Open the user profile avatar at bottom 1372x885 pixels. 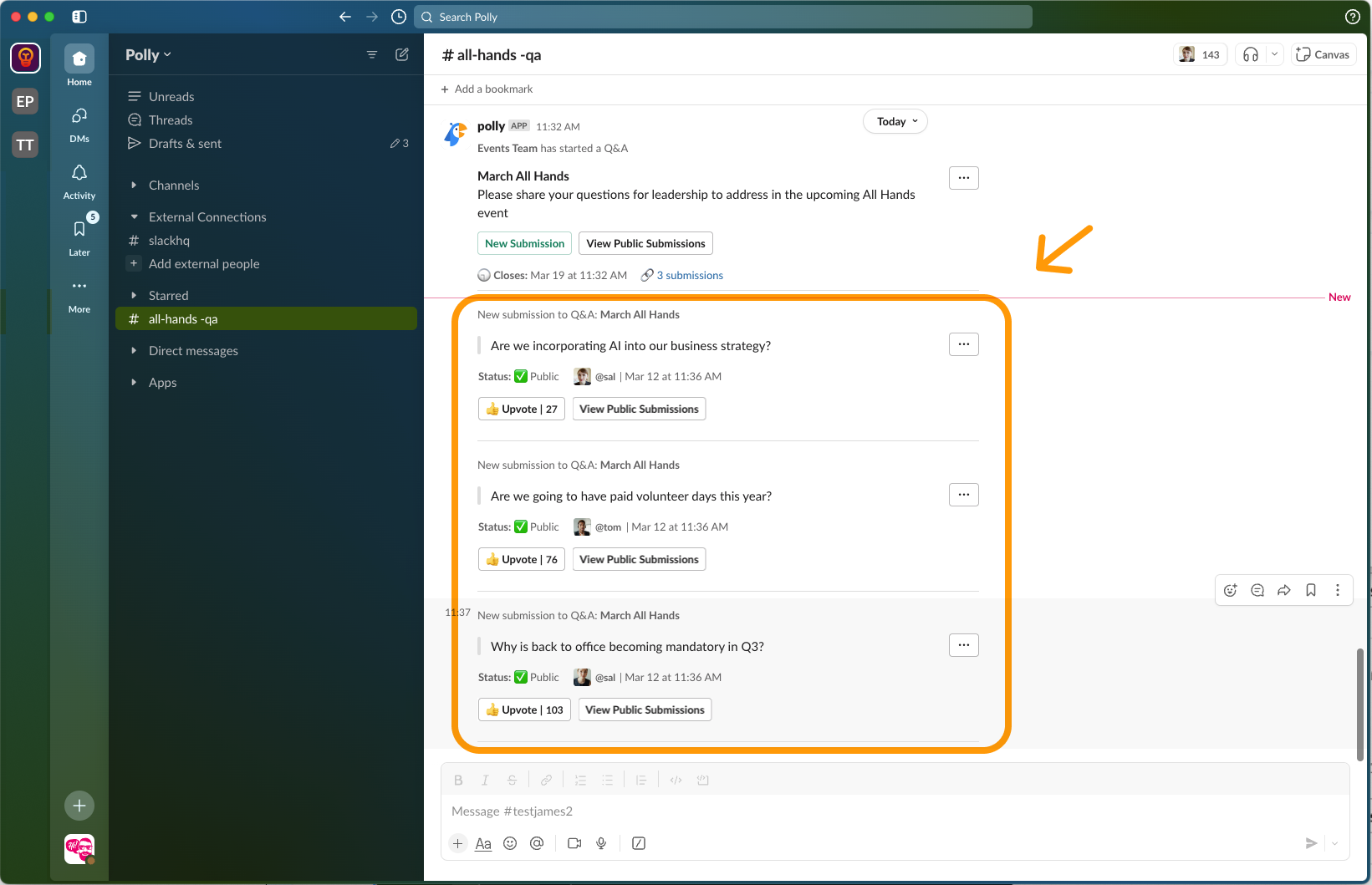point(79,849)
